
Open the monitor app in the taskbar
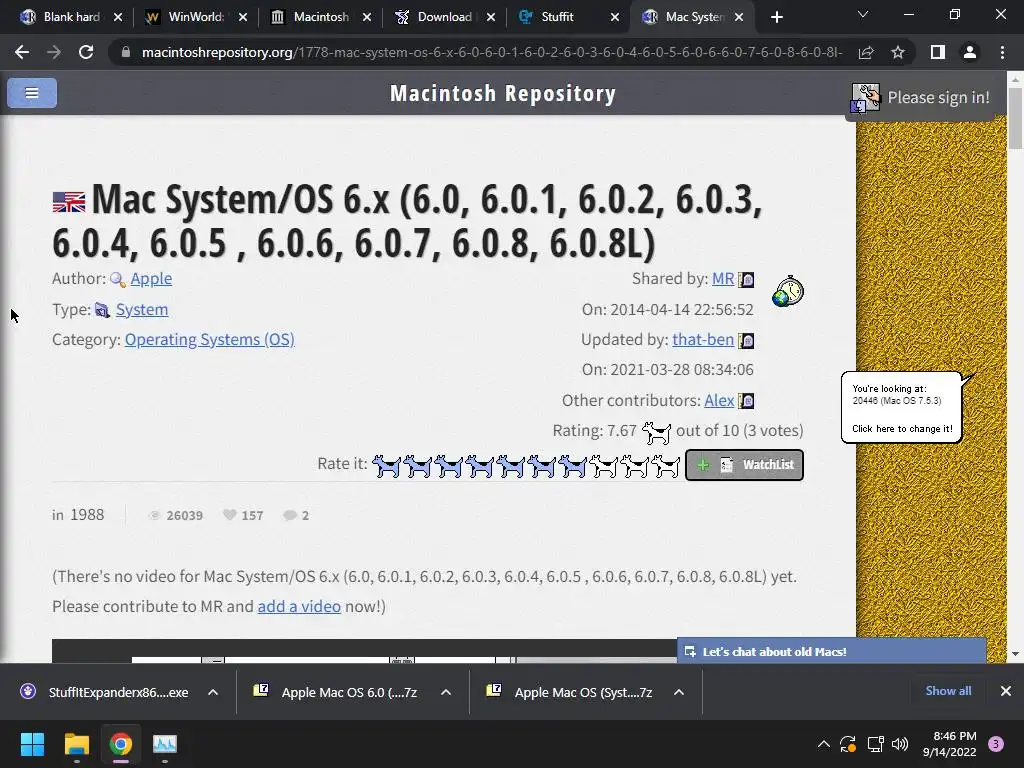point(165,744)
